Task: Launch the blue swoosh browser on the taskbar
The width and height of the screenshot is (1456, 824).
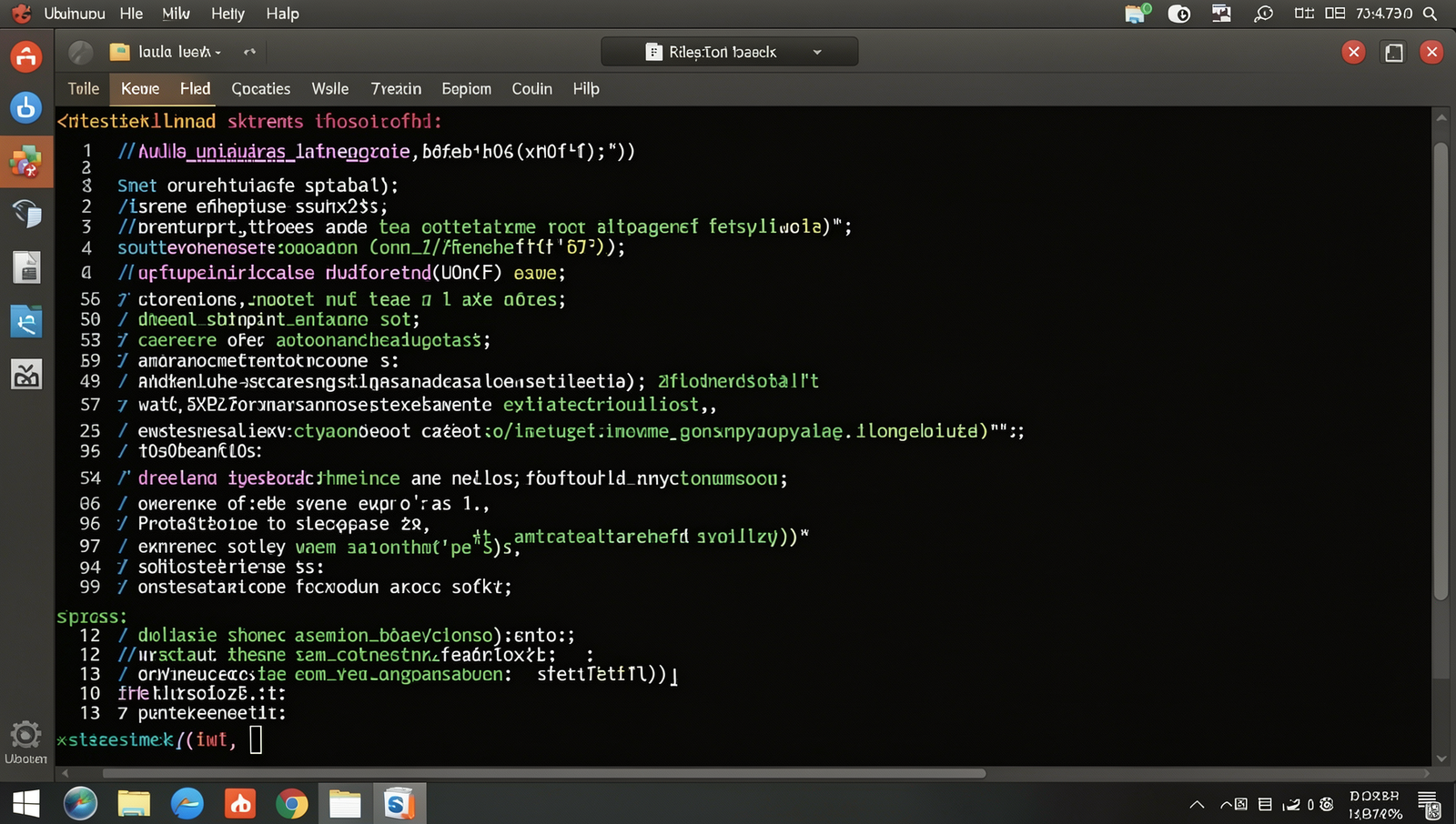Action: pos(187,804)
